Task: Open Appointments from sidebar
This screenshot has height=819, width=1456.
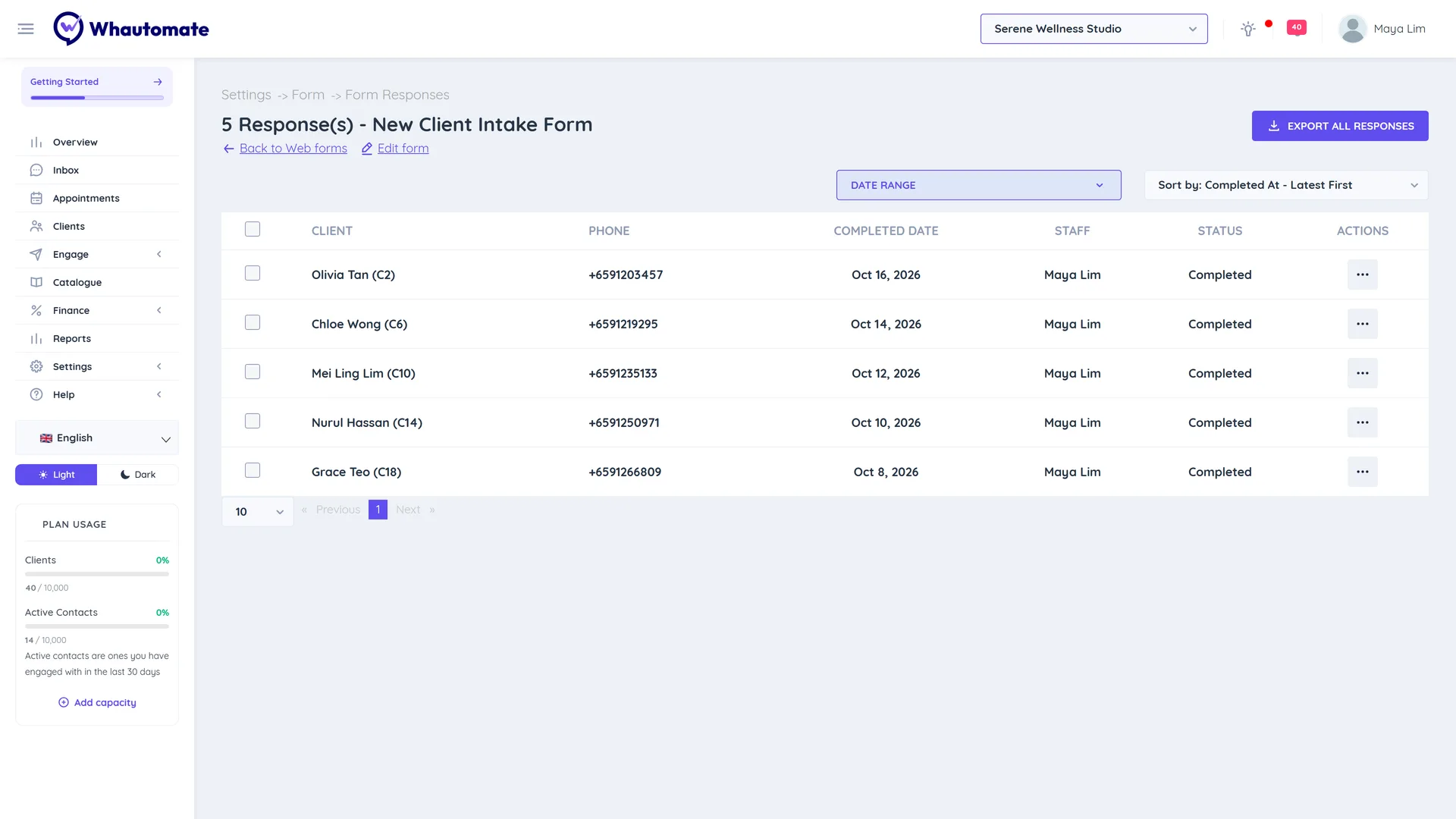Action: 97,199
